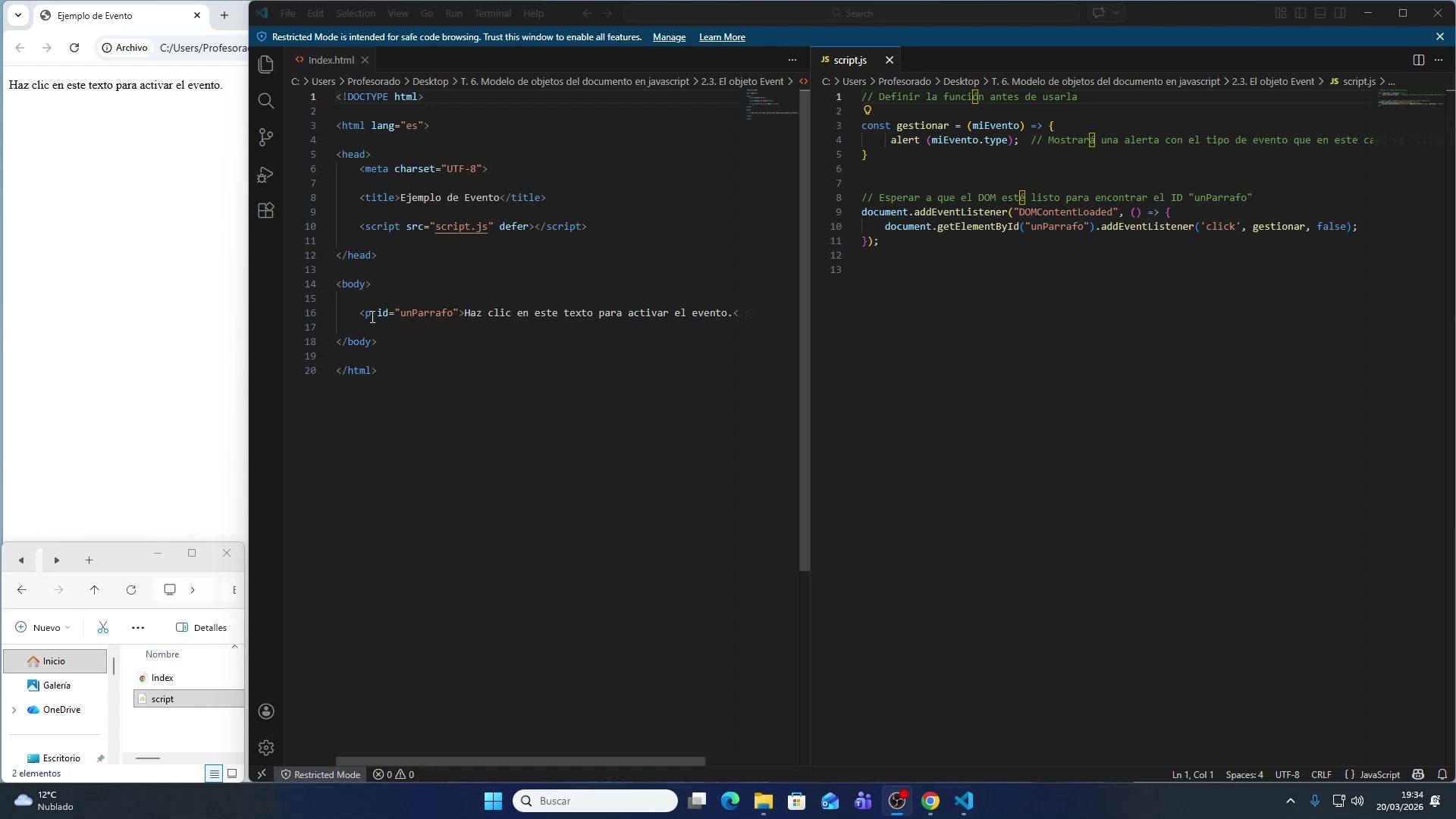
Task: Expand the OneDrive tree node
Action: coord(14,710)
